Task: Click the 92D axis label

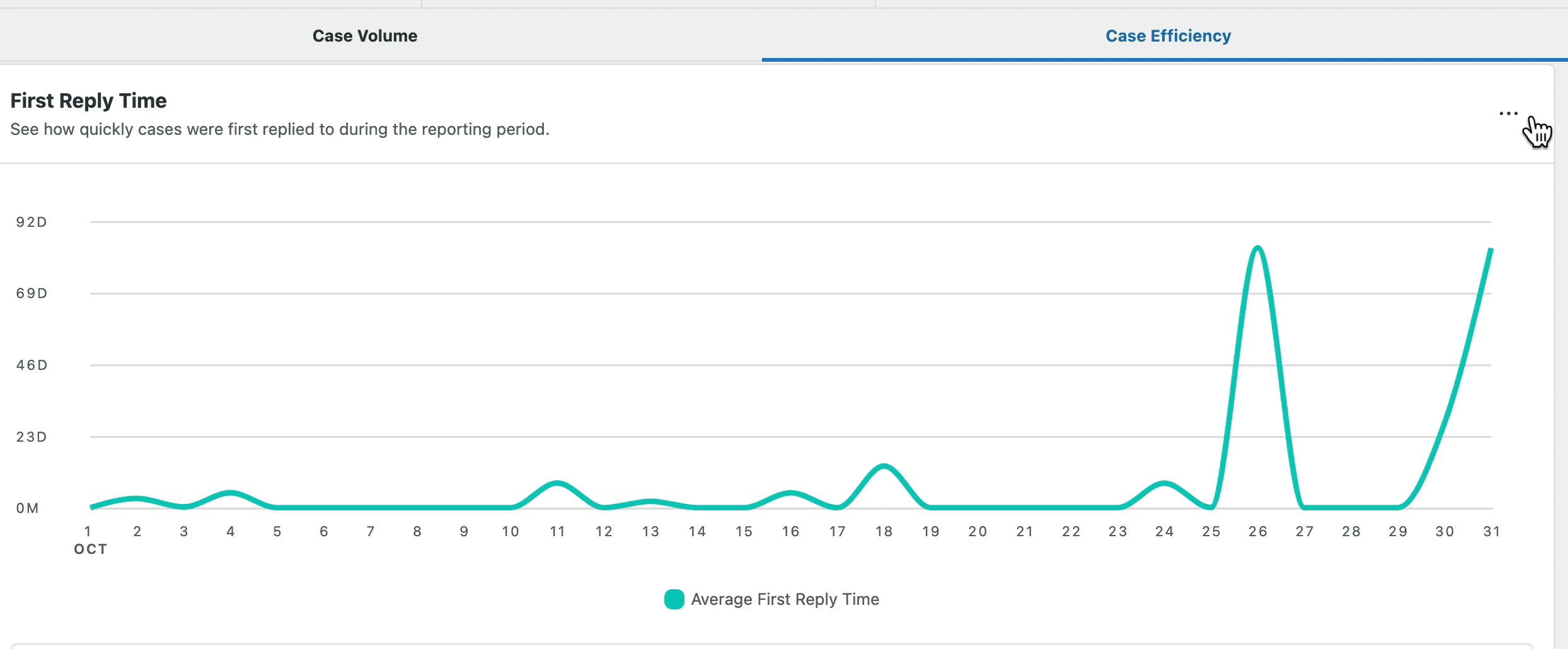Action: (x=31, y=221)
